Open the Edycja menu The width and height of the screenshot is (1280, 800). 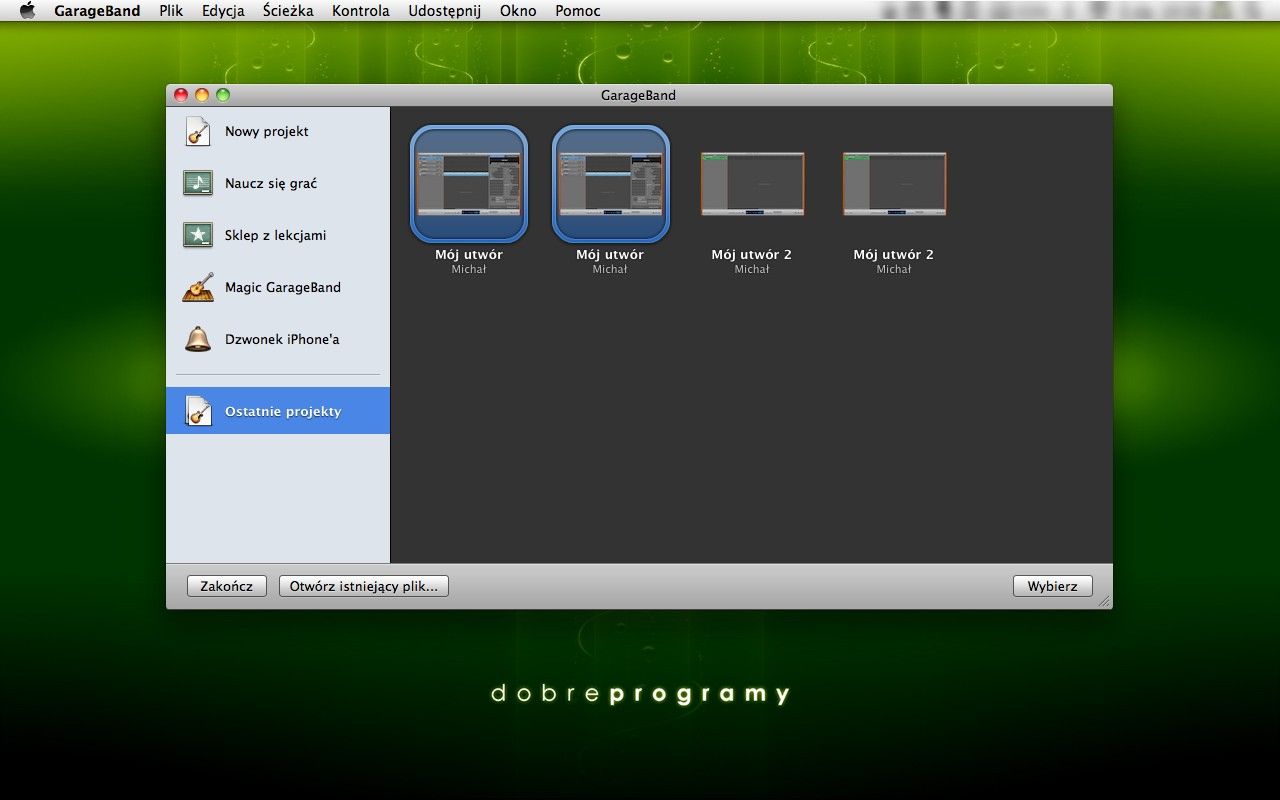[223, 11]
